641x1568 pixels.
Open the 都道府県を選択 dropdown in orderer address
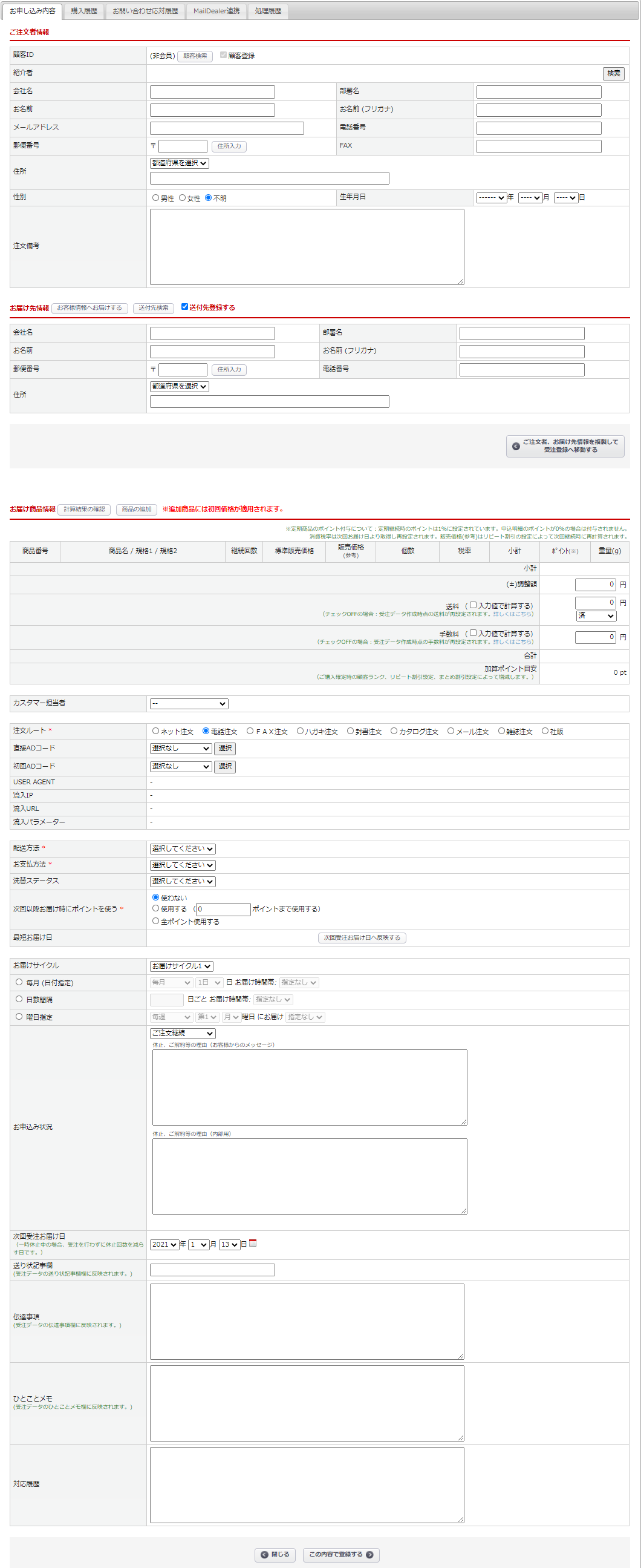pos(180,163)
